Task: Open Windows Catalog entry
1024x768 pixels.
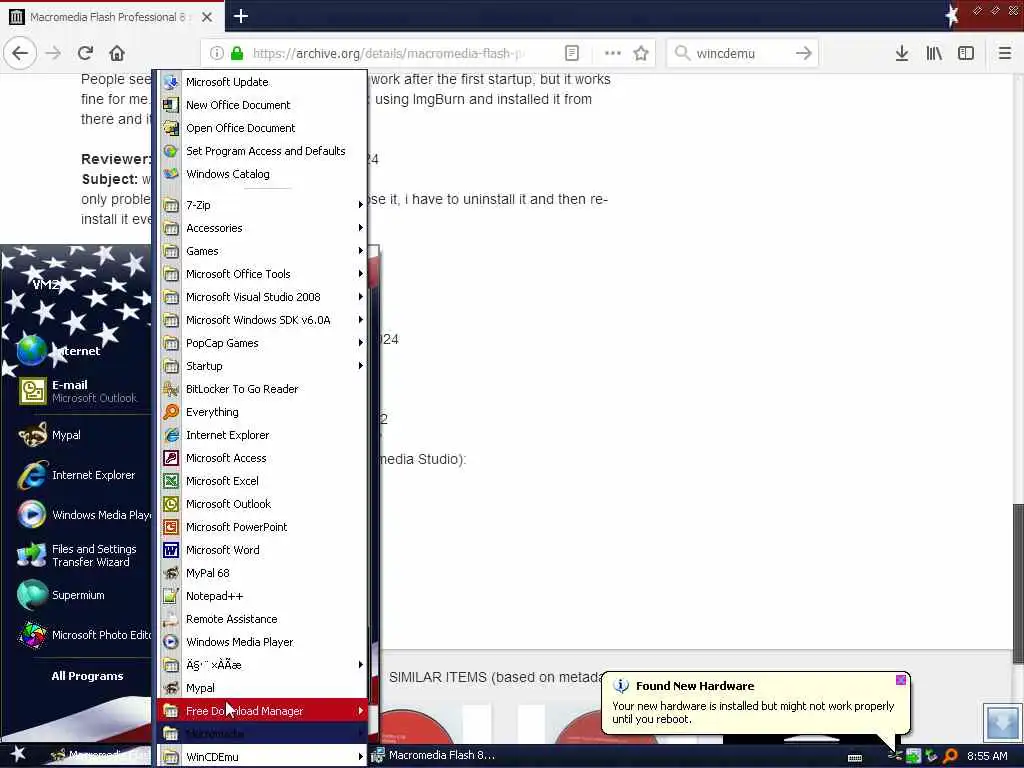Action: (x=261, y=174)
